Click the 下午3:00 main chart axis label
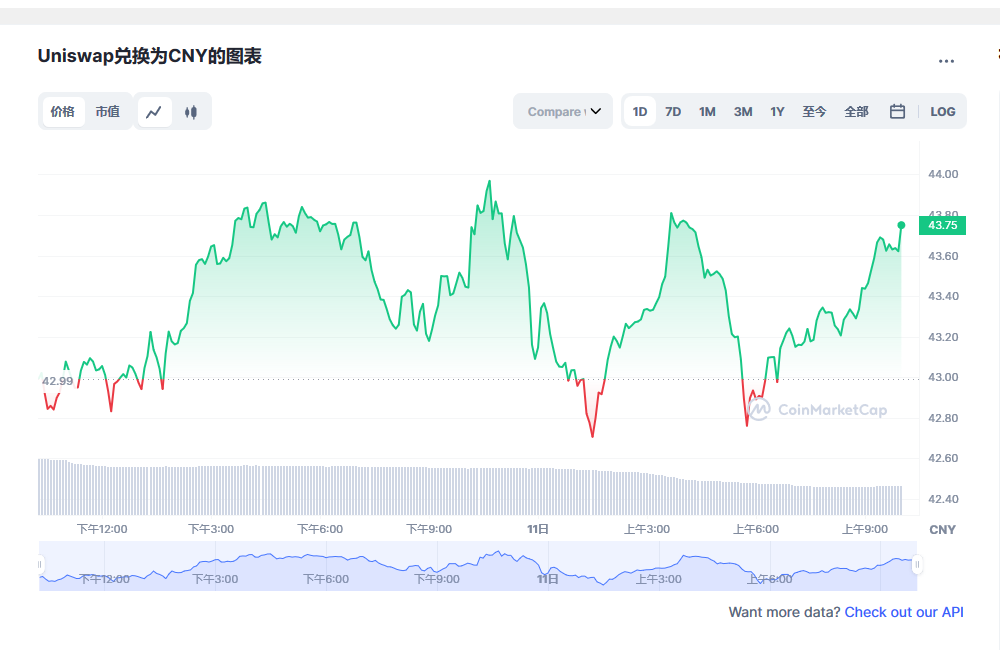The width and height of the screenshot is (1000, 650). [211, 529]
